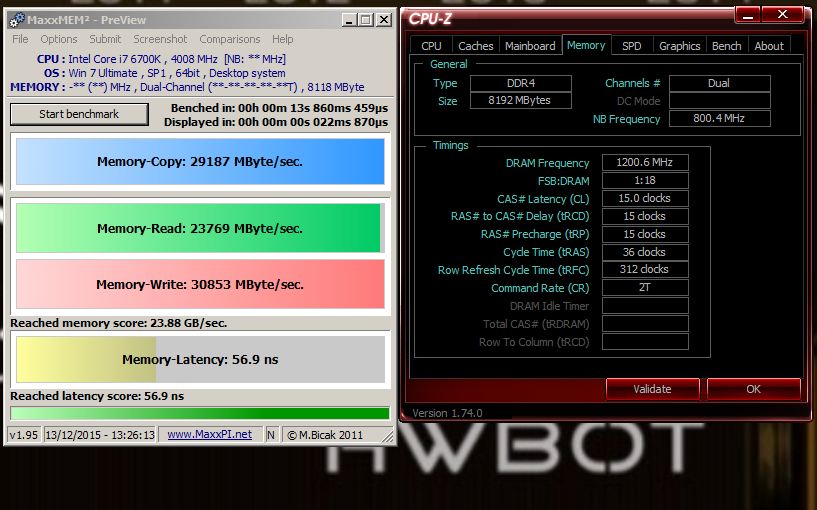
Task: Maximize the MaxxMEM² window
Action: 366,20
